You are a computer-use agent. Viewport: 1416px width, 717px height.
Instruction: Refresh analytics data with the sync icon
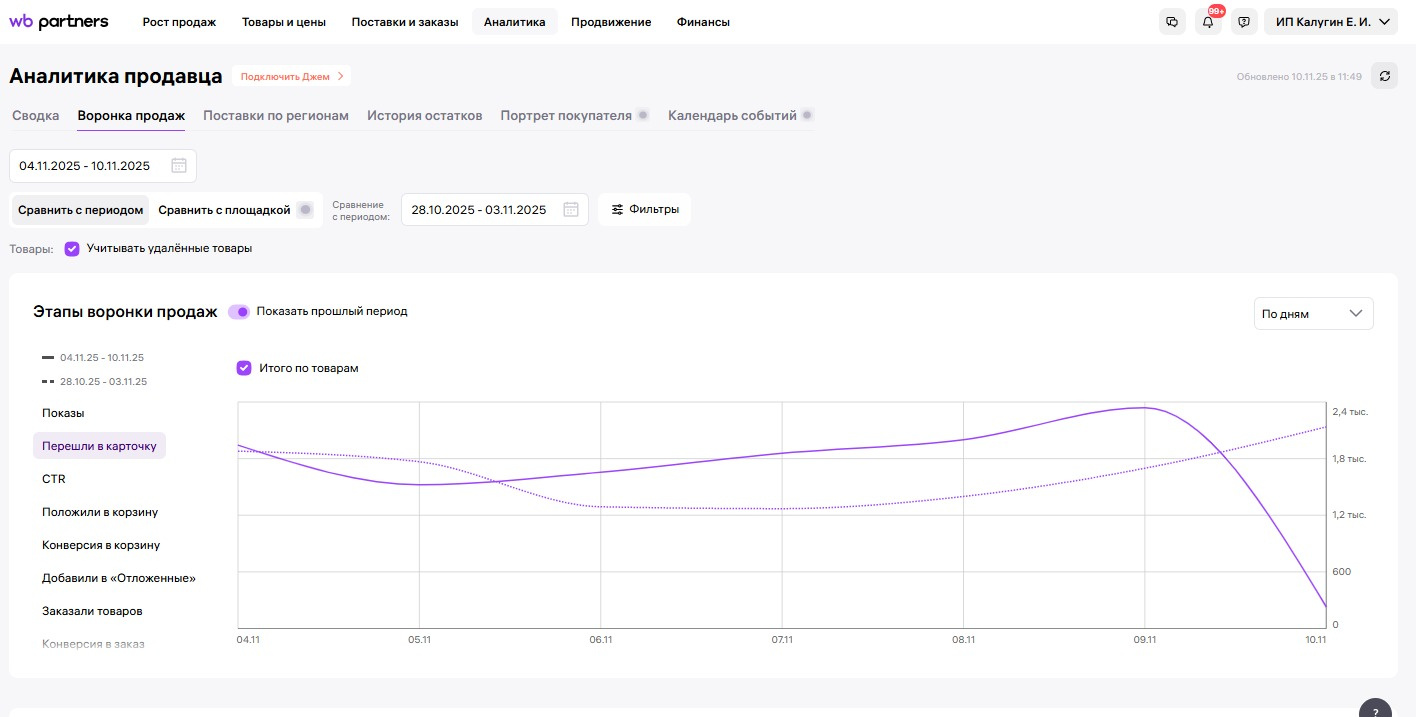point(1384,76)
